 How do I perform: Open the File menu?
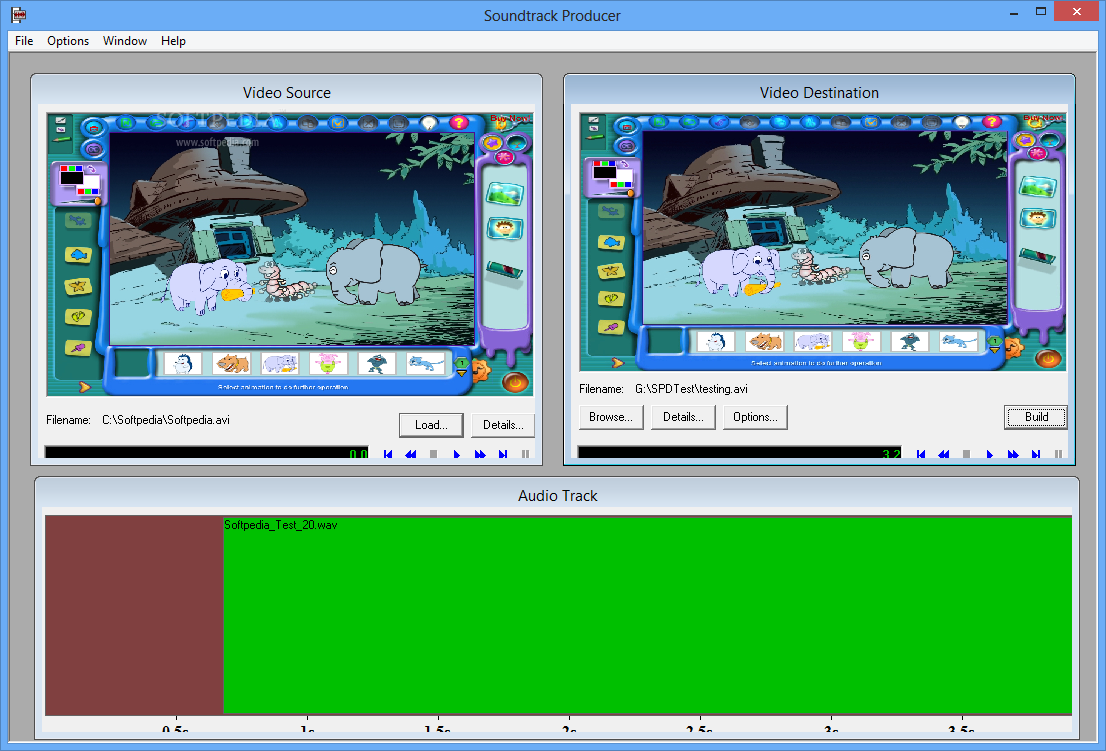(24, 41)
